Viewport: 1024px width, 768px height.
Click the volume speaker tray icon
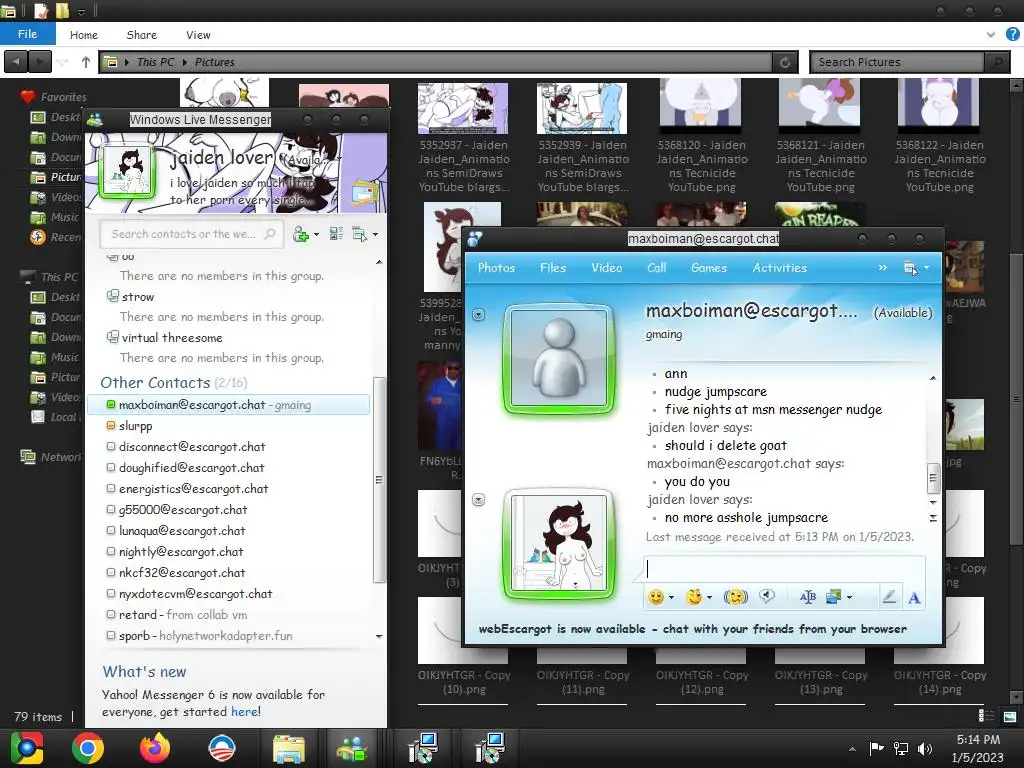point(925,748)
